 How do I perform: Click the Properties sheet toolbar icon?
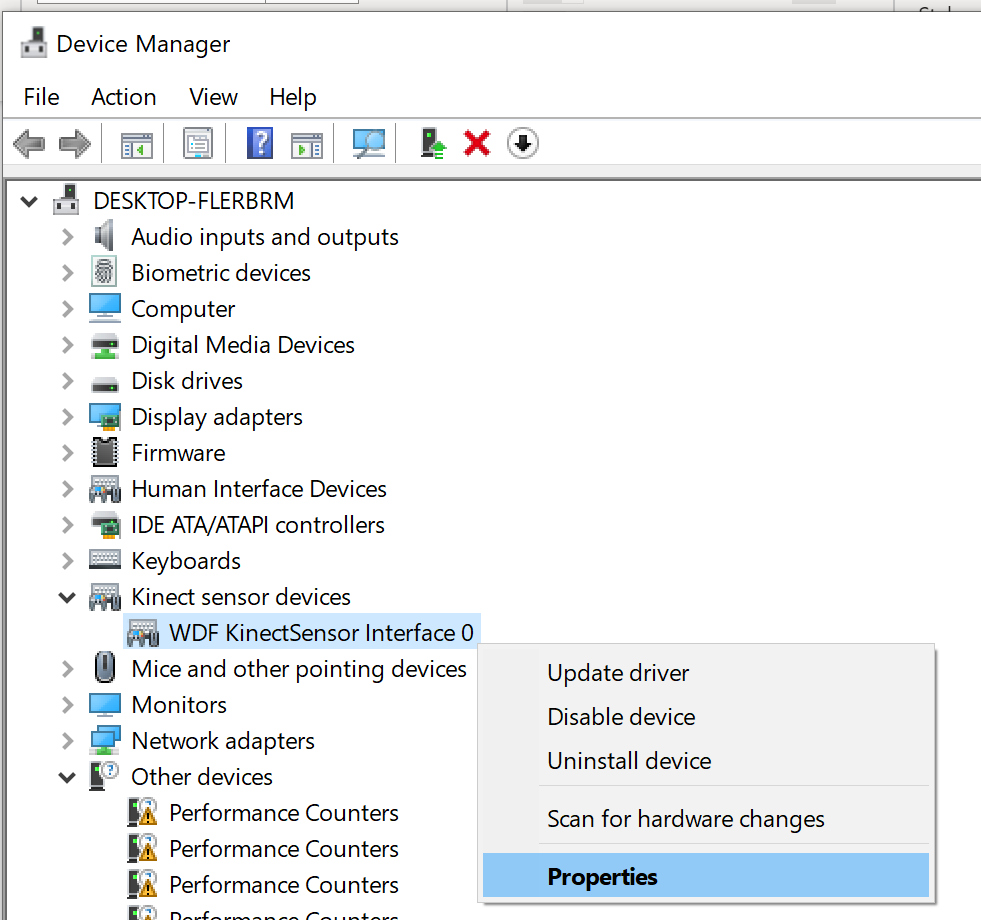click(198, 143)
